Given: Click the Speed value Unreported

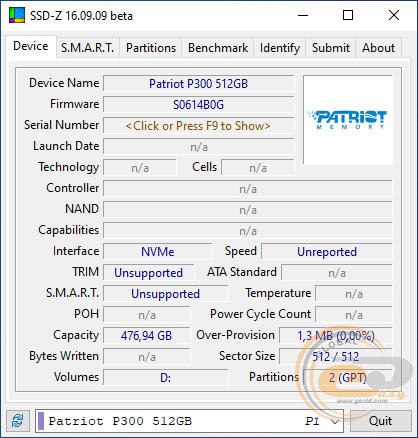Looking at the screenshot, I should click(327, 252).
